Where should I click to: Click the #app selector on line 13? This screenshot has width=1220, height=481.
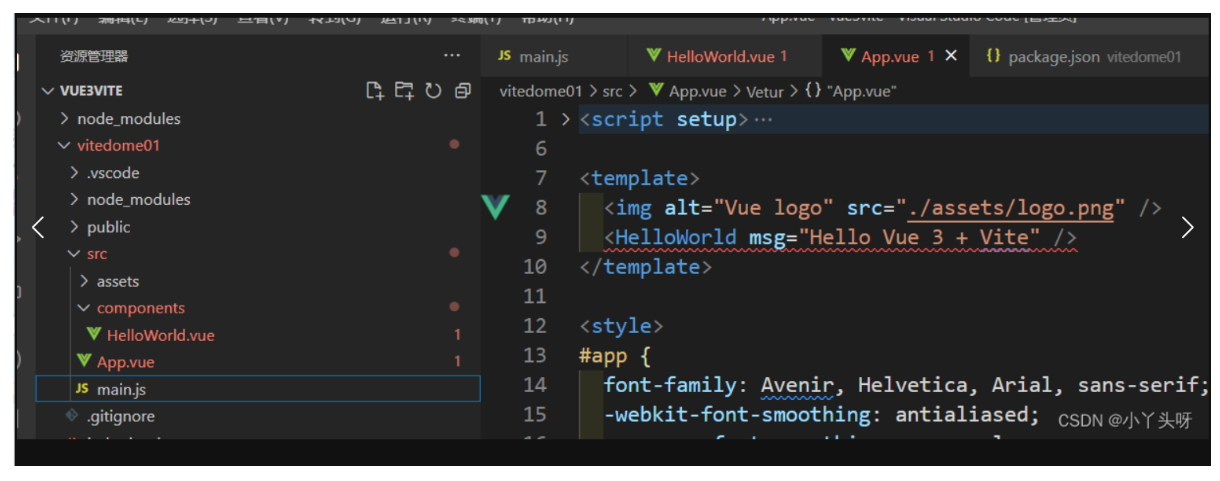point(602,356)
